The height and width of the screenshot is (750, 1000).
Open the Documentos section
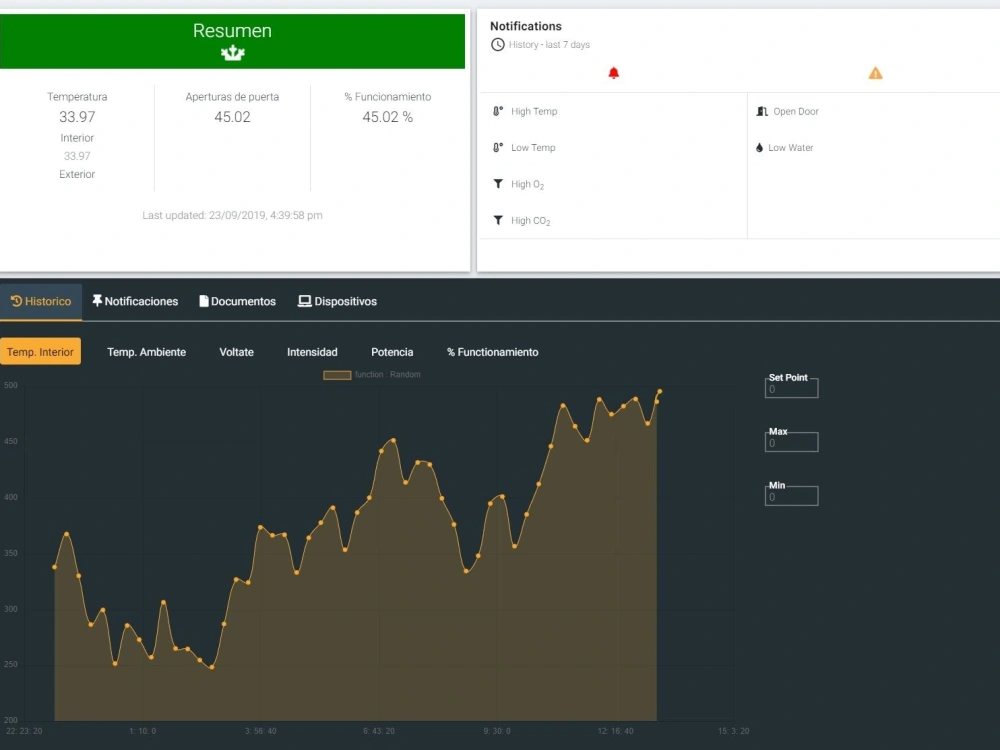[237, 301]
